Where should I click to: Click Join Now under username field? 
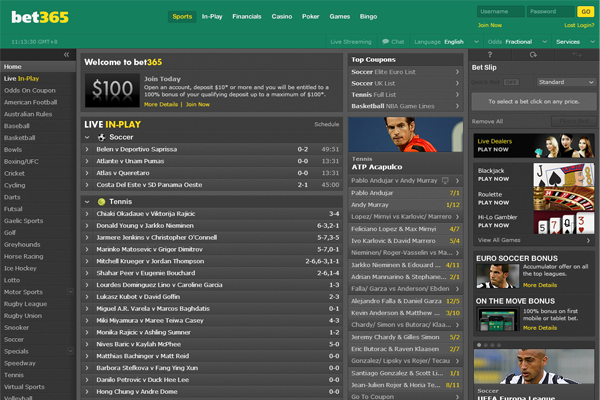tap(490, 25)
